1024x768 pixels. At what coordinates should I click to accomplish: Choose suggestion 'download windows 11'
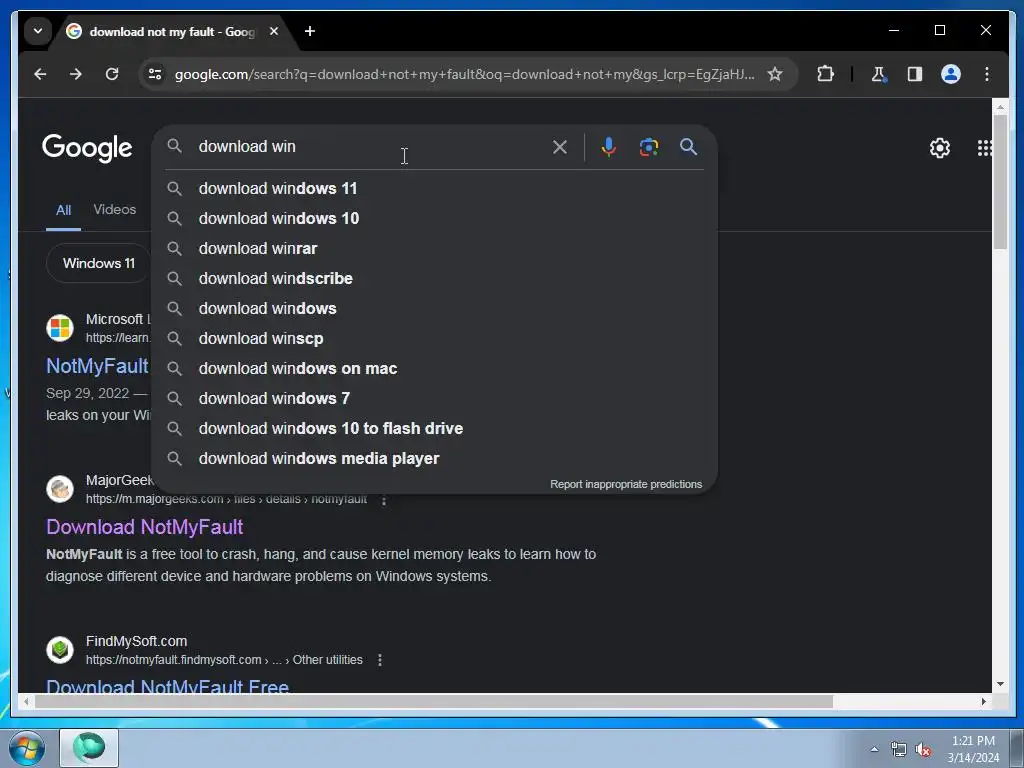[x=434, y=189]
